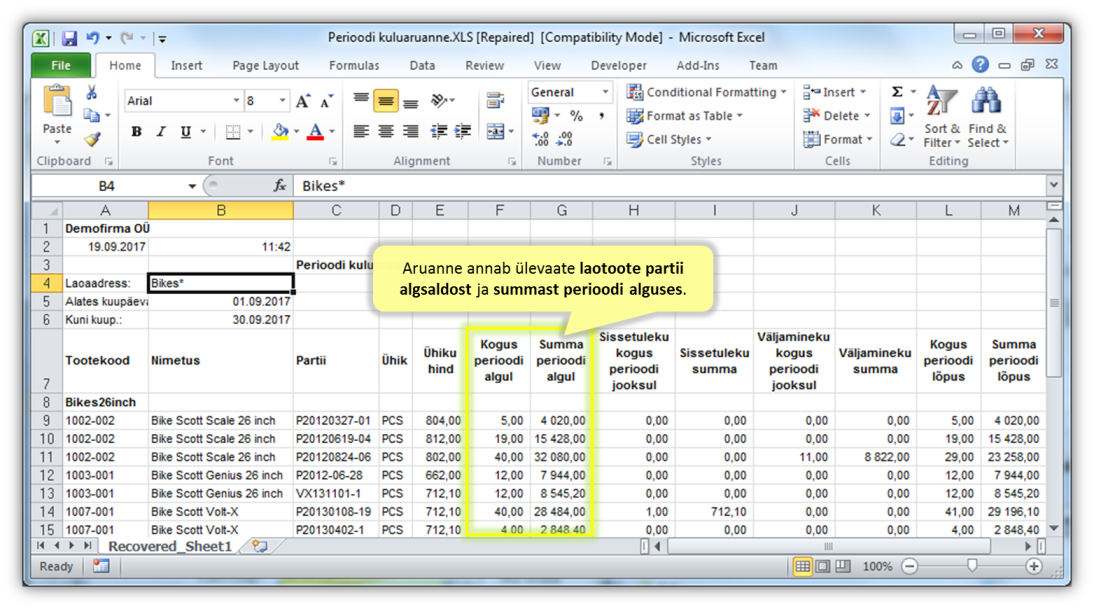Switch to the Formulas tab
The height and width of the screenshot is (609, 1094).
(354, 66)
